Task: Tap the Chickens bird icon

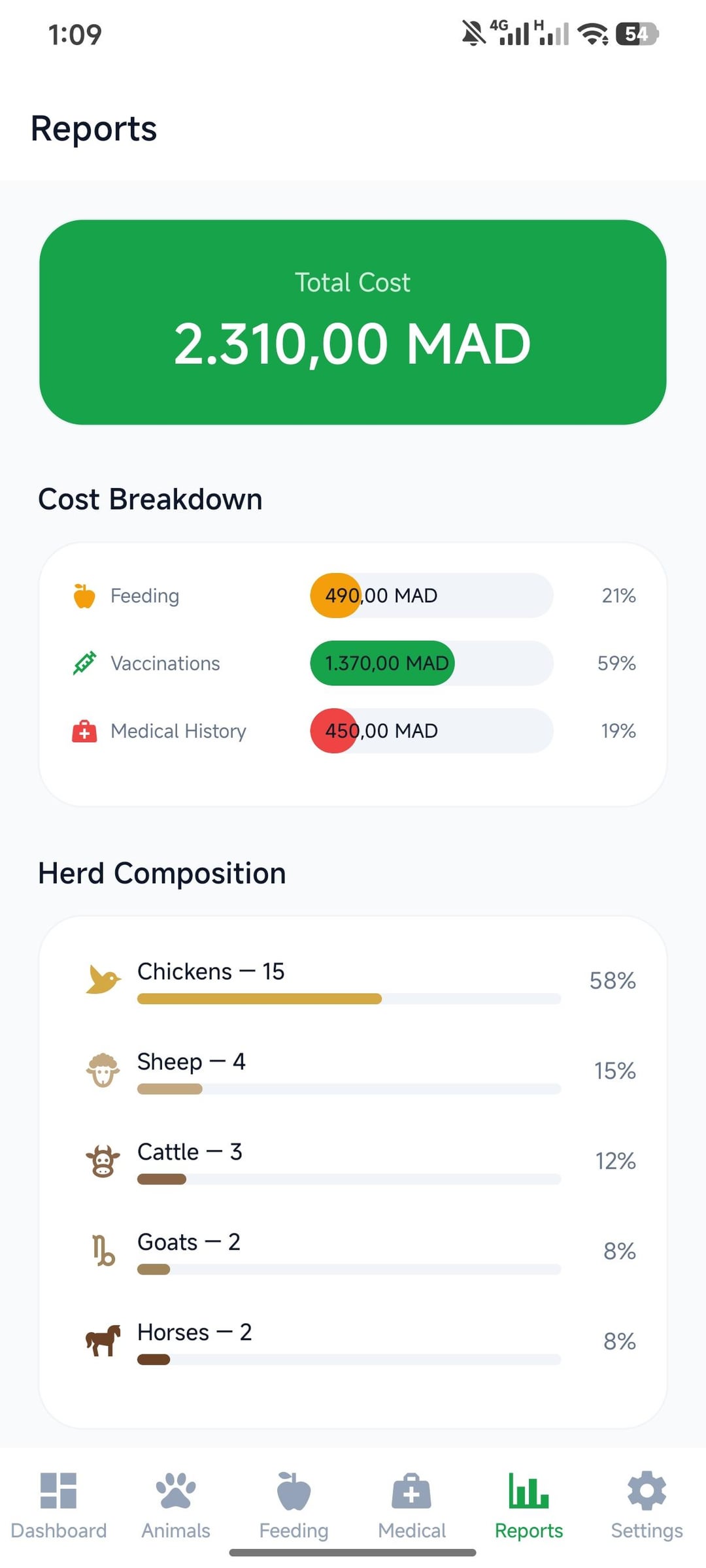Action: [x=103, y=980]
